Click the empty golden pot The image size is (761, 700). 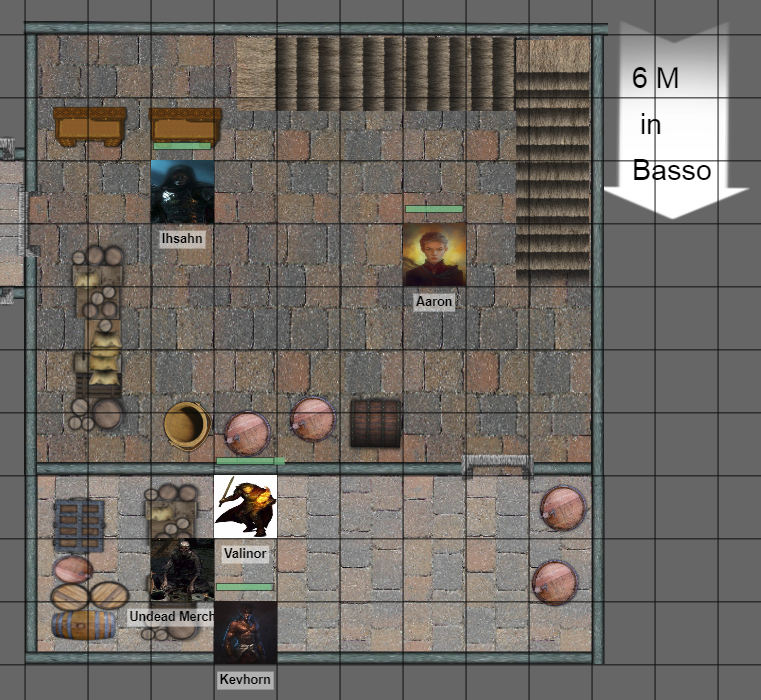tap(187, 426)
